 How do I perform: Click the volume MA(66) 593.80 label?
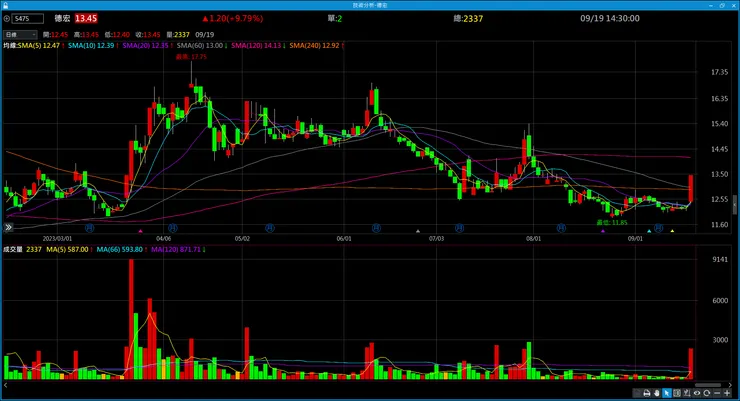[x=119, y=250]
